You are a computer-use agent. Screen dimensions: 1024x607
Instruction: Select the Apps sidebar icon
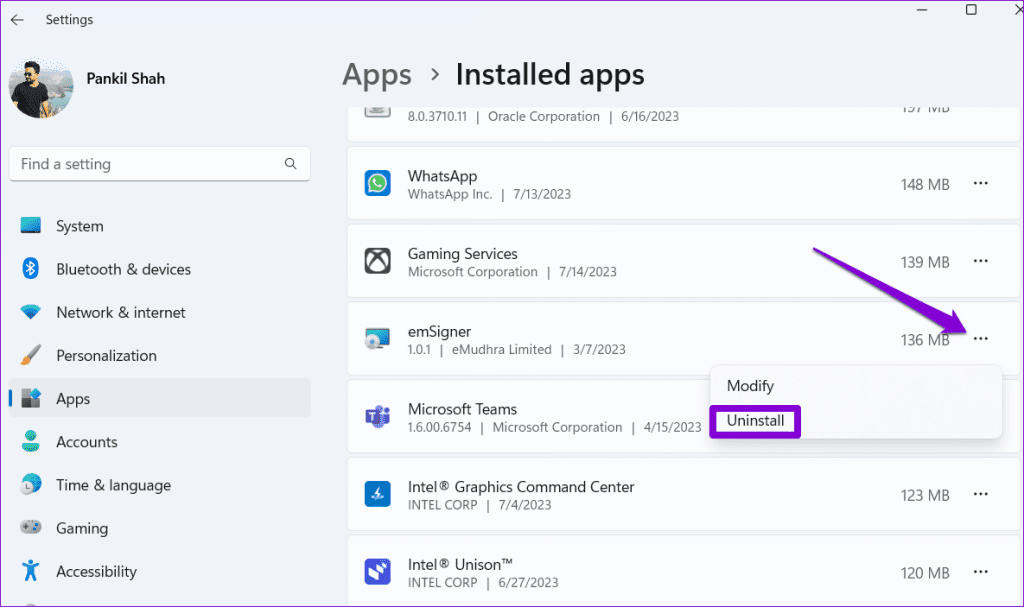click(x=31, y=398)
